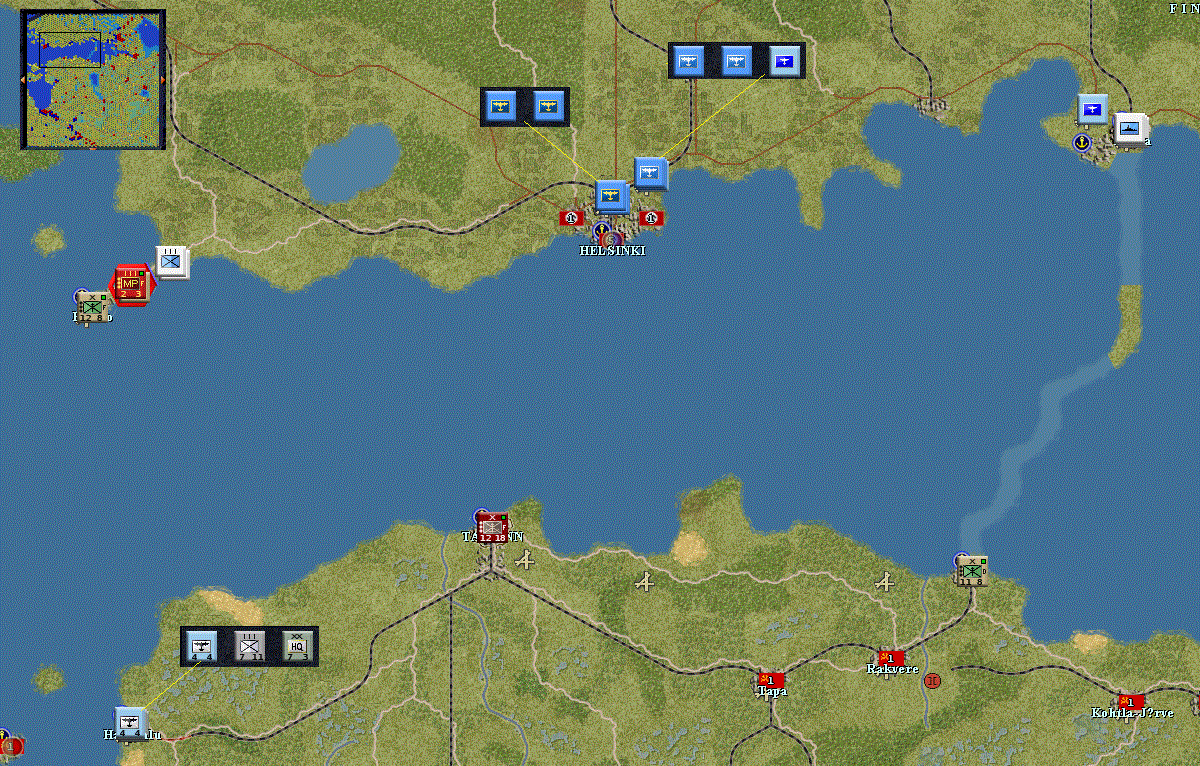Pick first white bomber in three-unit stack popup
The image size is (1200, 766).
(x=689, y=61)
